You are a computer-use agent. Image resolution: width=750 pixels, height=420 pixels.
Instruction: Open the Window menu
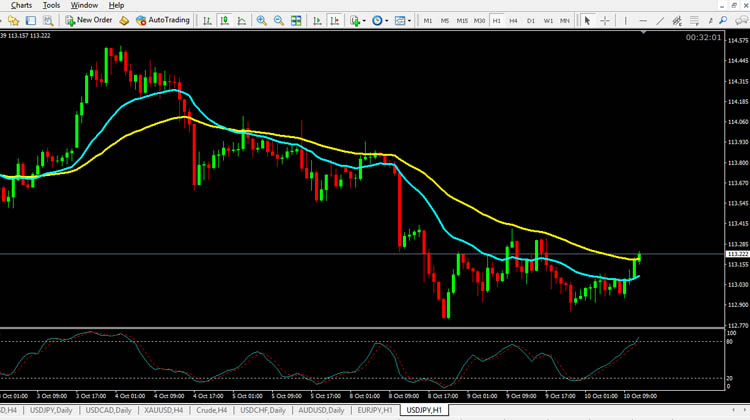[x=84, y=5]
